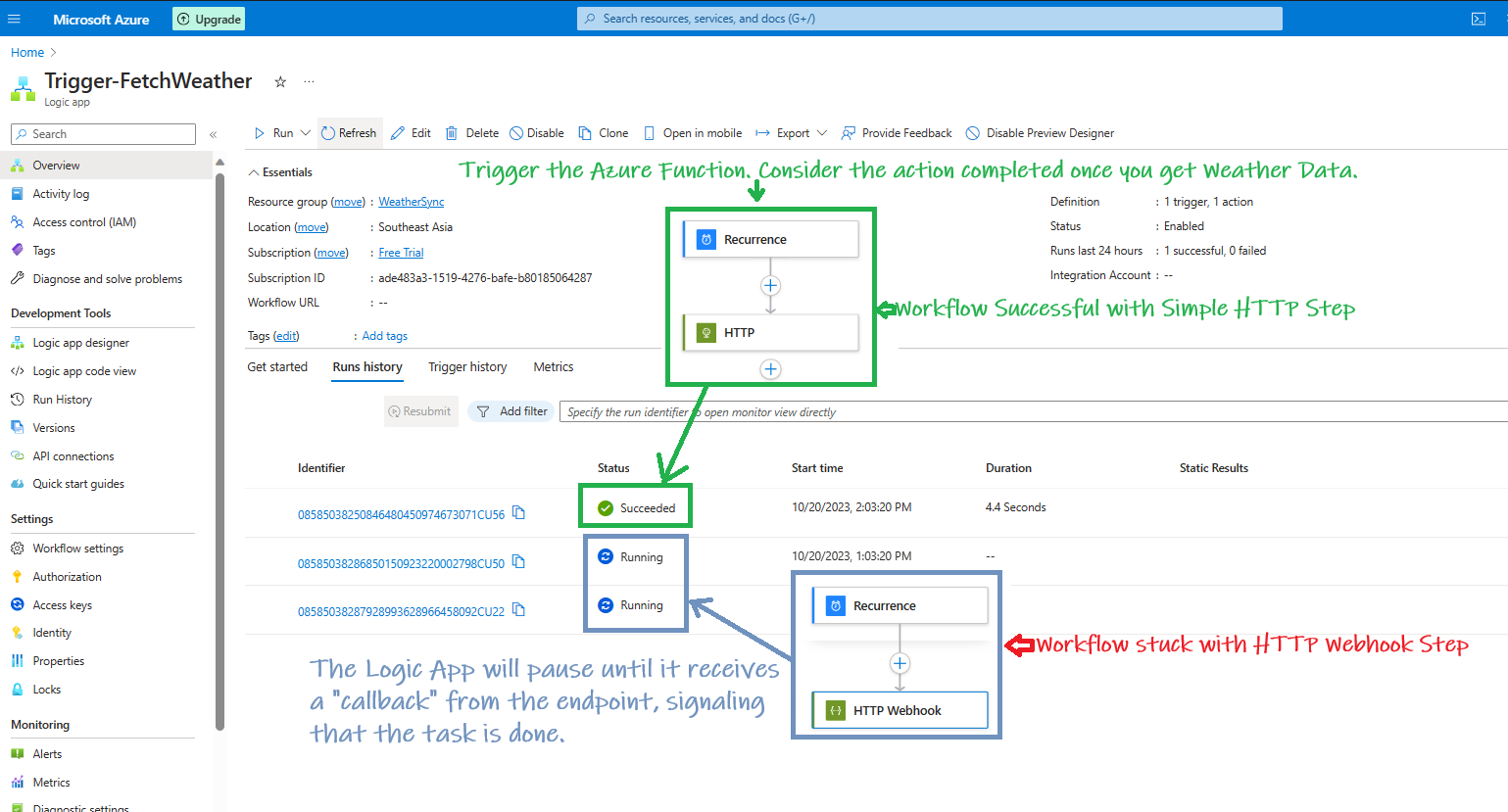Collapse the left sidebar with double chevron
Screen dimensions: 1508x812
click(213, 134)
